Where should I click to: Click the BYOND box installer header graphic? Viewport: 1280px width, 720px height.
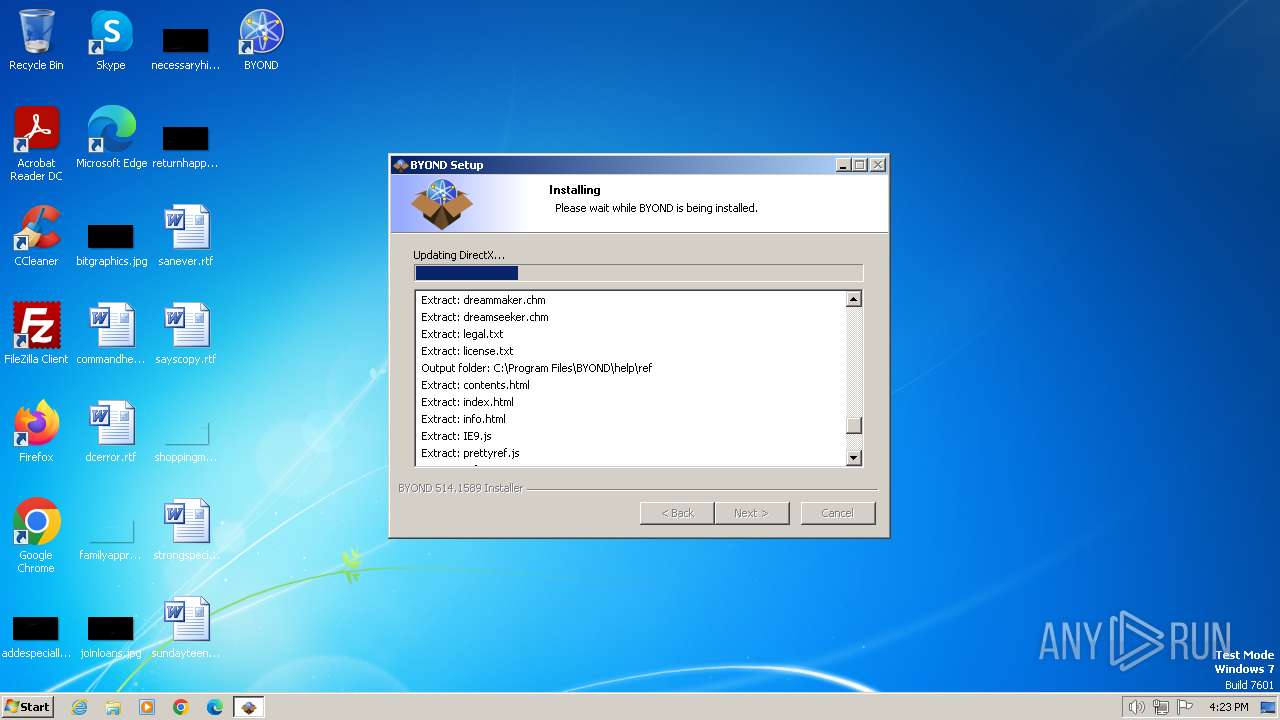coord(442,204)
